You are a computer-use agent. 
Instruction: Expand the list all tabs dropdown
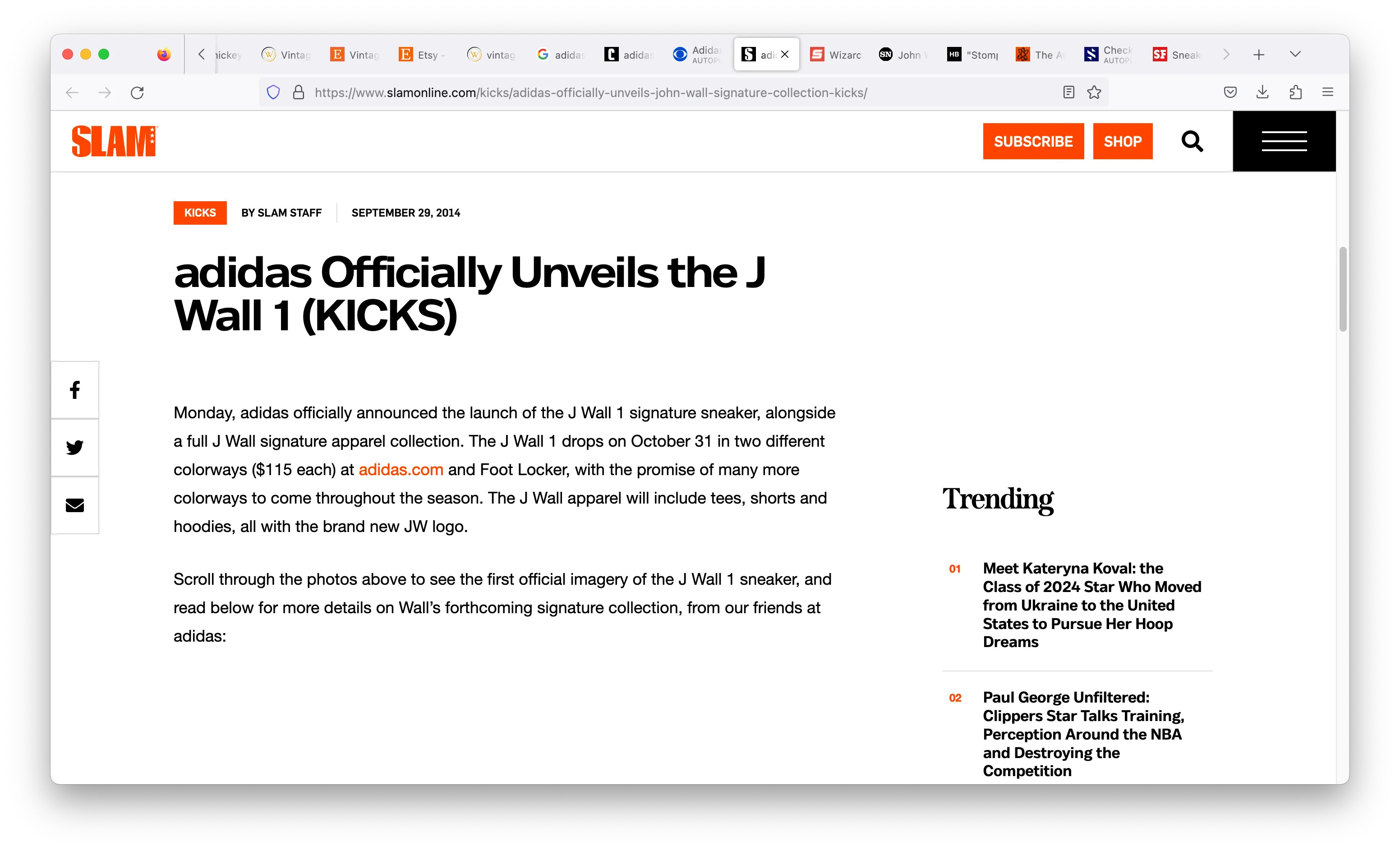click(1295, 55)
